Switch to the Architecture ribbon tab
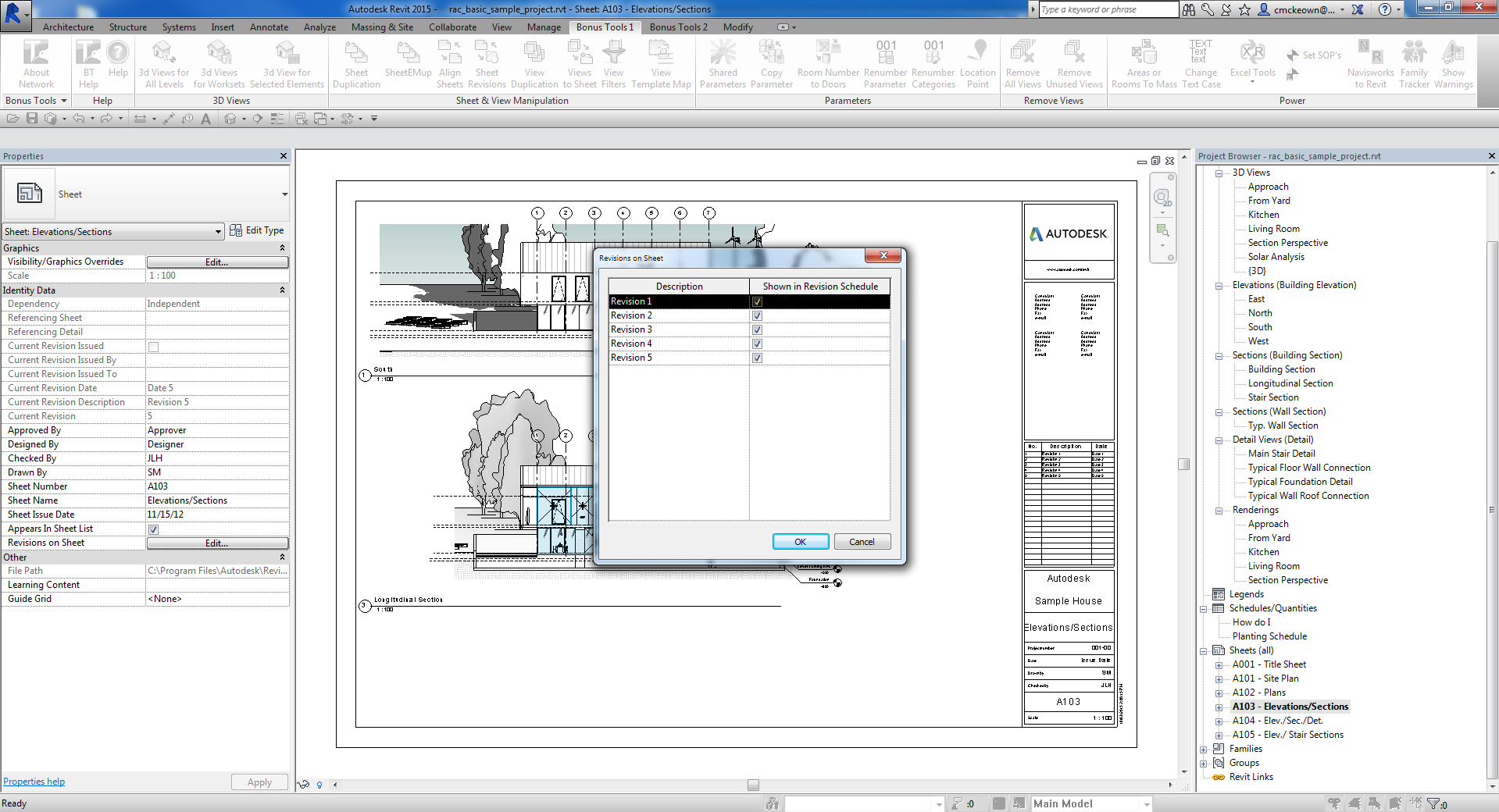The height and width of the screenshot is (812, 1499). (x=67, y=27)
